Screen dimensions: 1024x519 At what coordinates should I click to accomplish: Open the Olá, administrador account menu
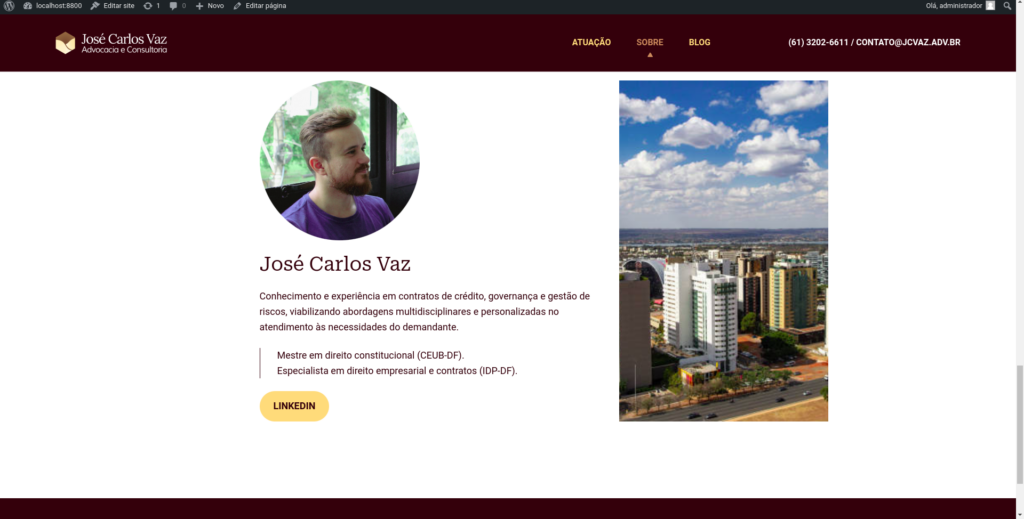(959, 6)
